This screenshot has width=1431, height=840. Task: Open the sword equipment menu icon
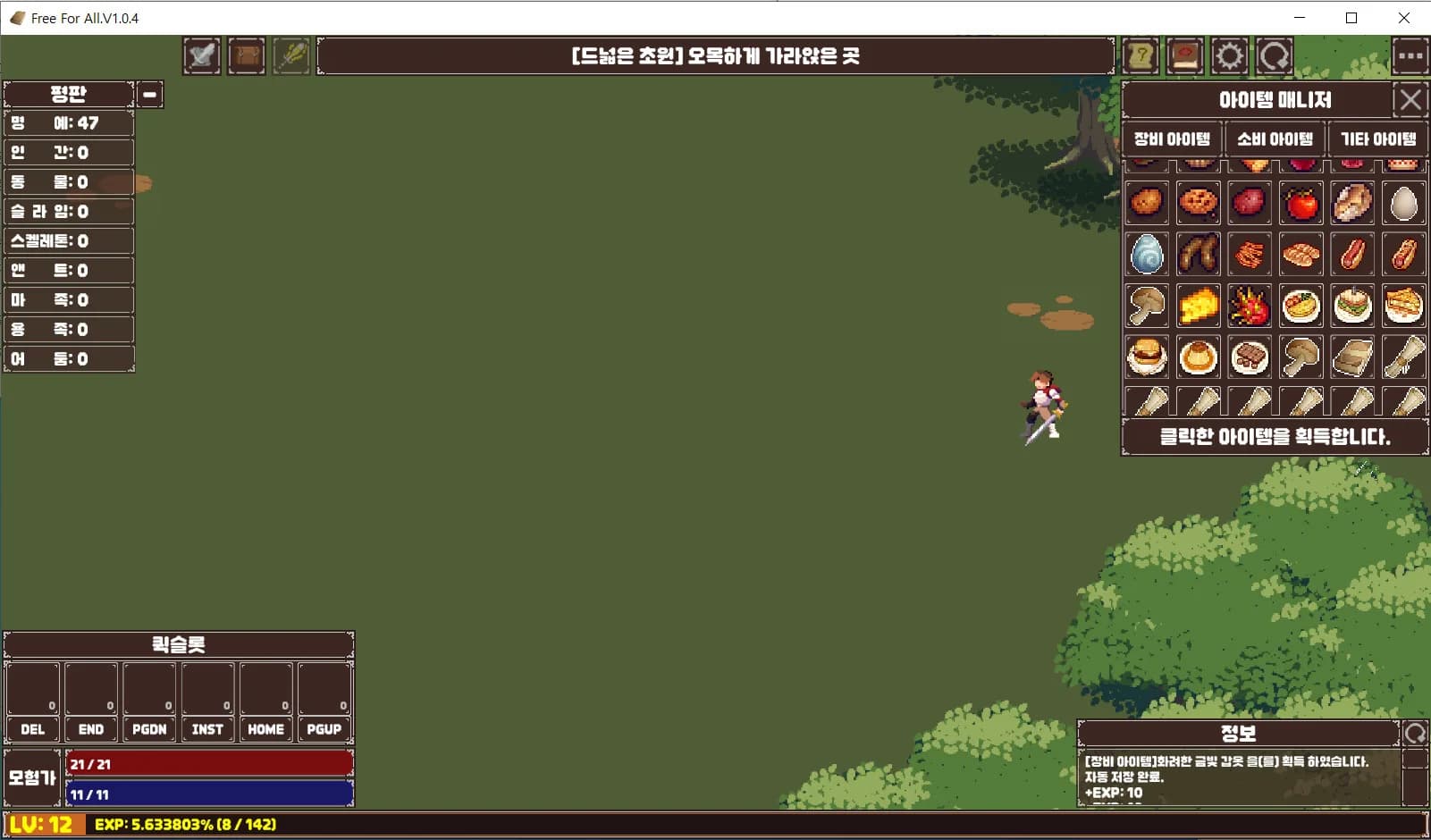[x=202, y=56]
